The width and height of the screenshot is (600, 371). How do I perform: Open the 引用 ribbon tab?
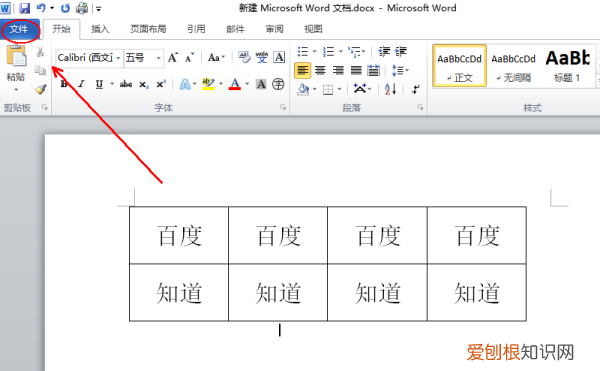(x=196, y=29)
